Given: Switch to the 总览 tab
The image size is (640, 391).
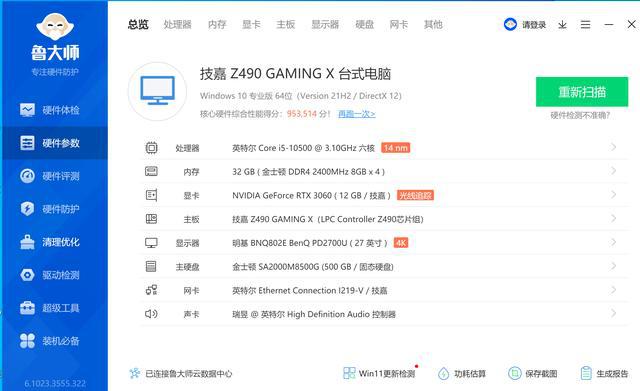Looking at the screenshot, I should pyautogui.click(x=138, y=24).
